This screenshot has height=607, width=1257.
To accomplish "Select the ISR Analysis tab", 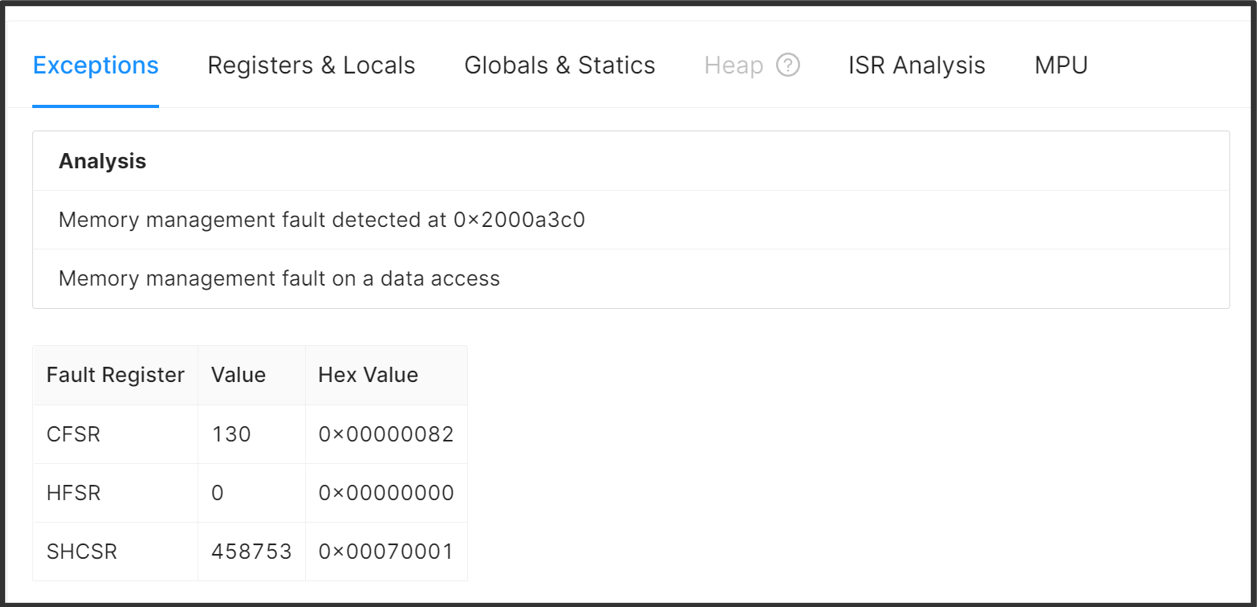I will [x=915, y=64].
